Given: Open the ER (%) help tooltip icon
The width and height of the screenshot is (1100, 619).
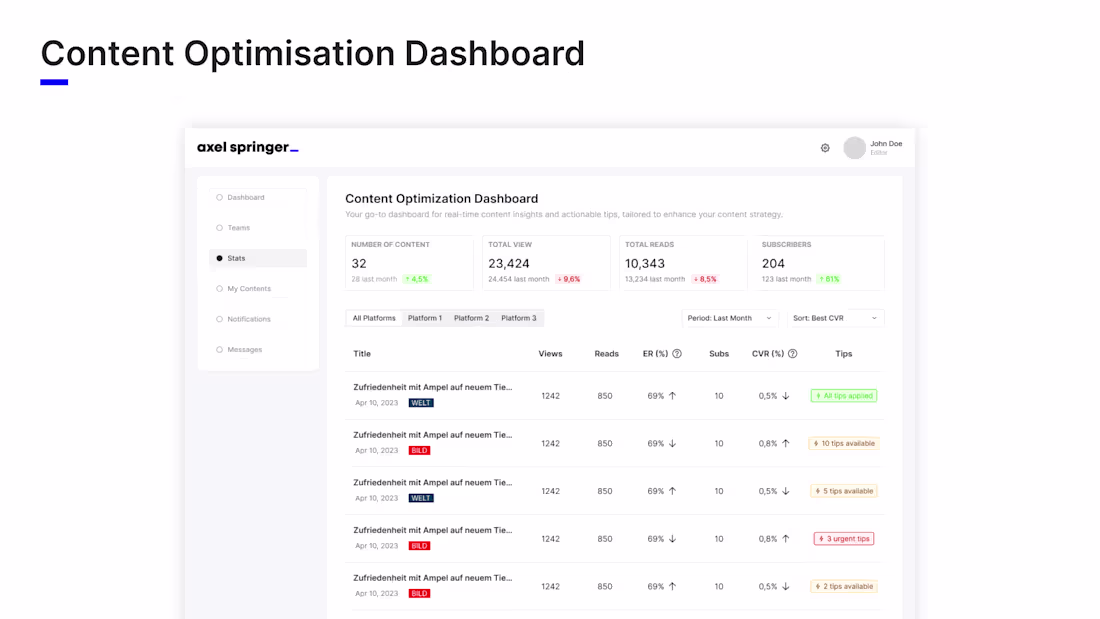Looking at the screenshot, I should 678,353.
